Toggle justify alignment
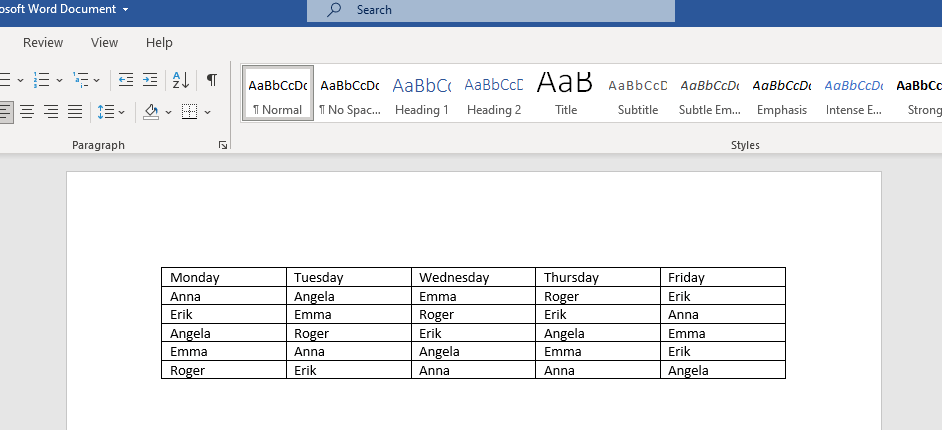Viewport: 942px width, 430px height. coord(75,111)
